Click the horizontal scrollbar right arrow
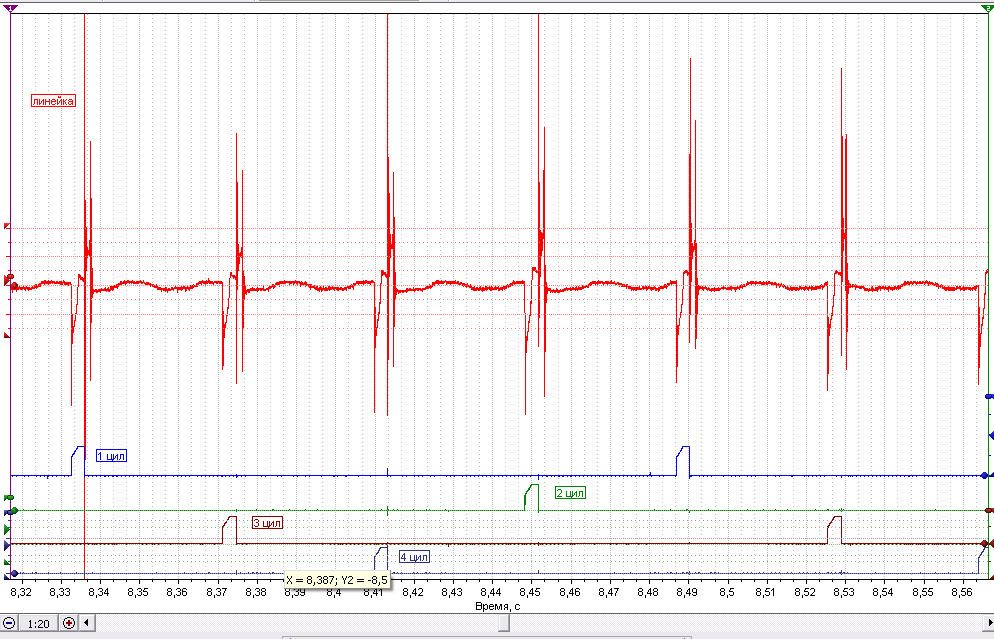 point(986,623)
